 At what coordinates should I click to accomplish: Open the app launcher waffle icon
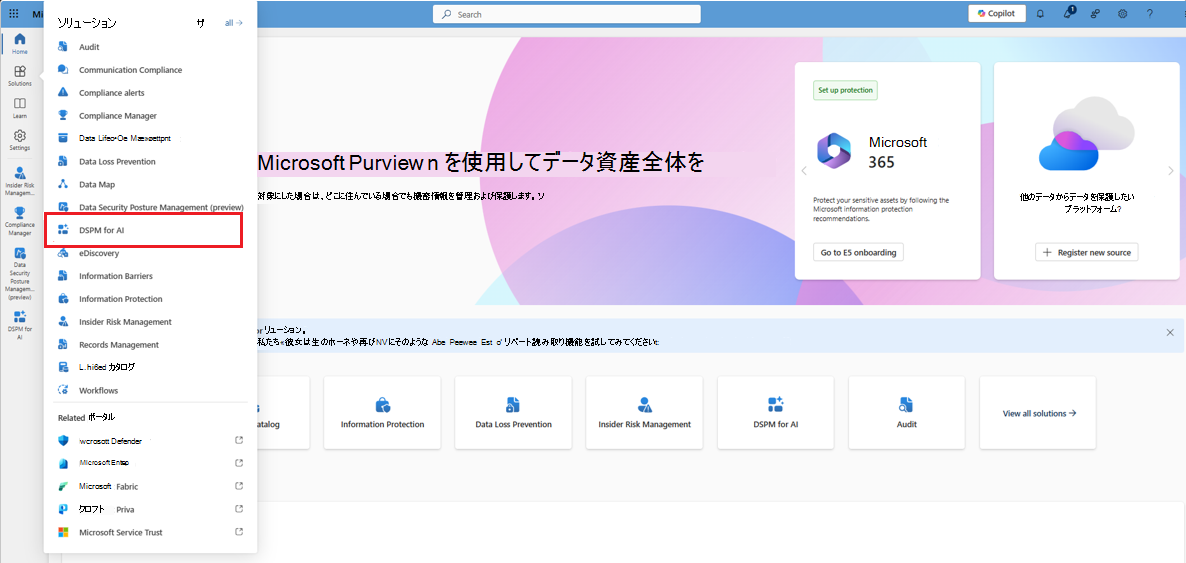pyautogui.click(x=14, y=14)
